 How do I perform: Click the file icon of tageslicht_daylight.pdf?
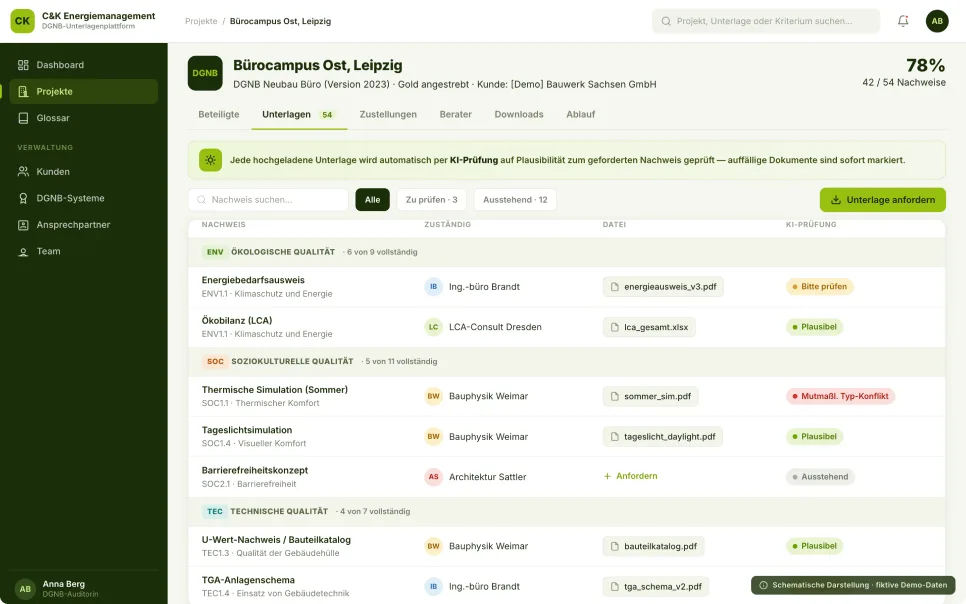coord(614,436)
